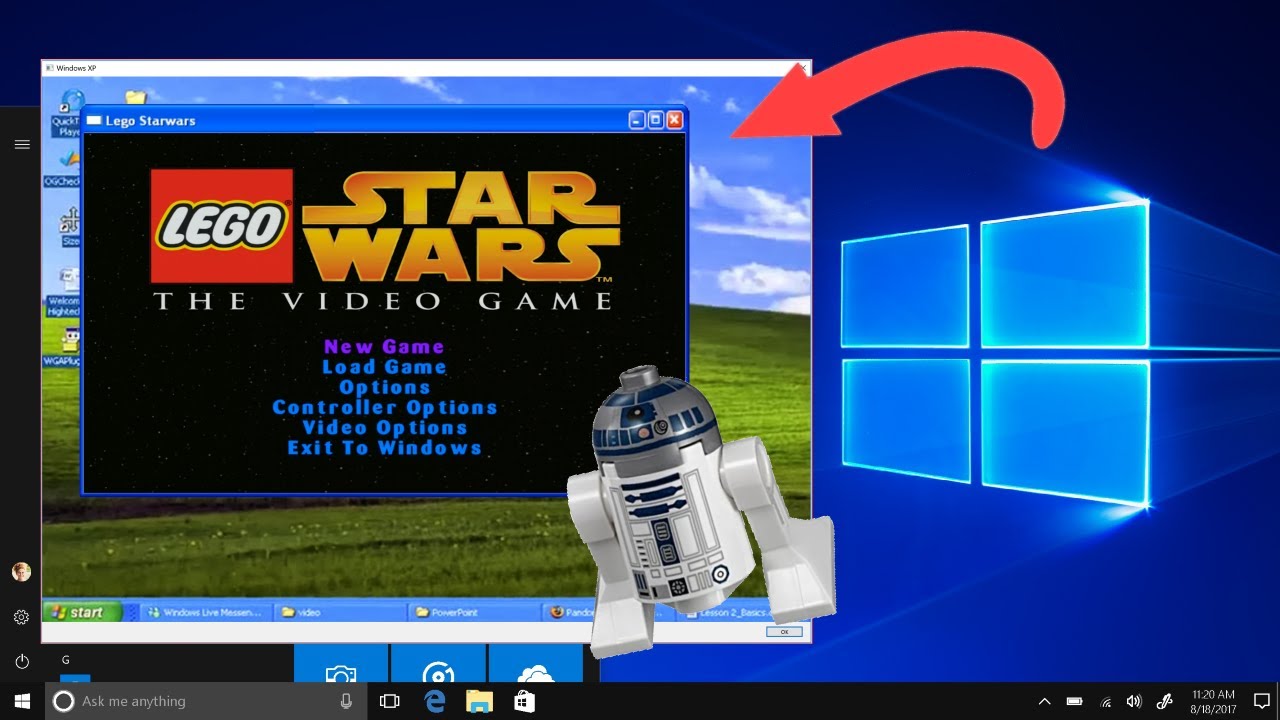Show hidden tray icons chevron
This screenshot has width=1280, height=720.
(x=1045, y=701)
